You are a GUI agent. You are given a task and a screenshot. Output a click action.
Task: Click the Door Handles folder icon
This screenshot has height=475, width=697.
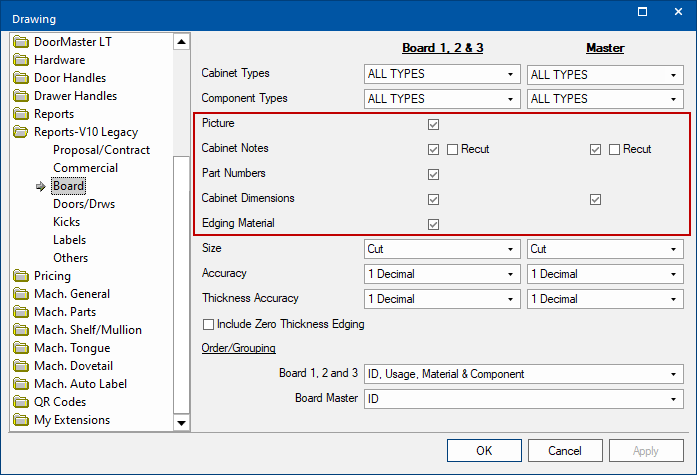click(20, 78)
